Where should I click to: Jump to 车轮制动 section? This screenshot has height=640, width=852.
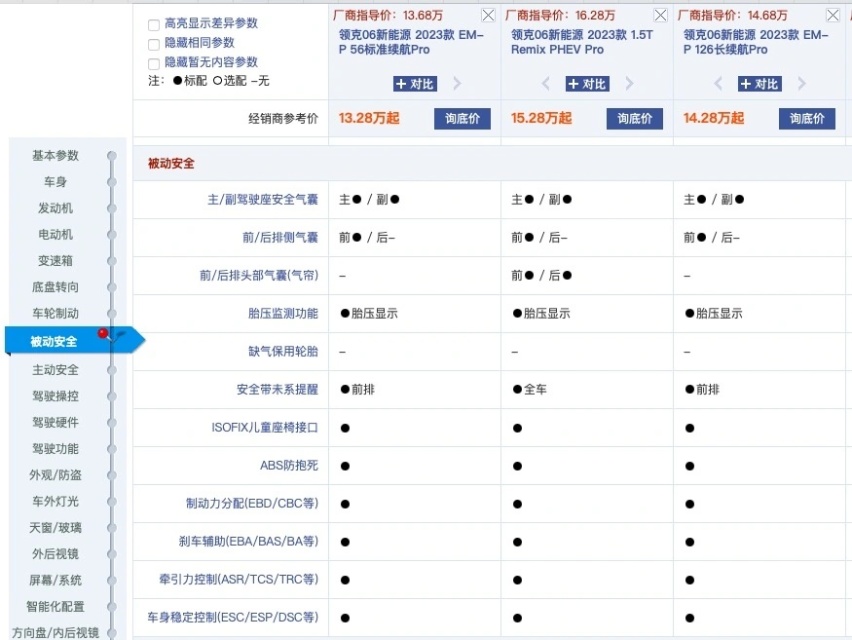[55, 313]
